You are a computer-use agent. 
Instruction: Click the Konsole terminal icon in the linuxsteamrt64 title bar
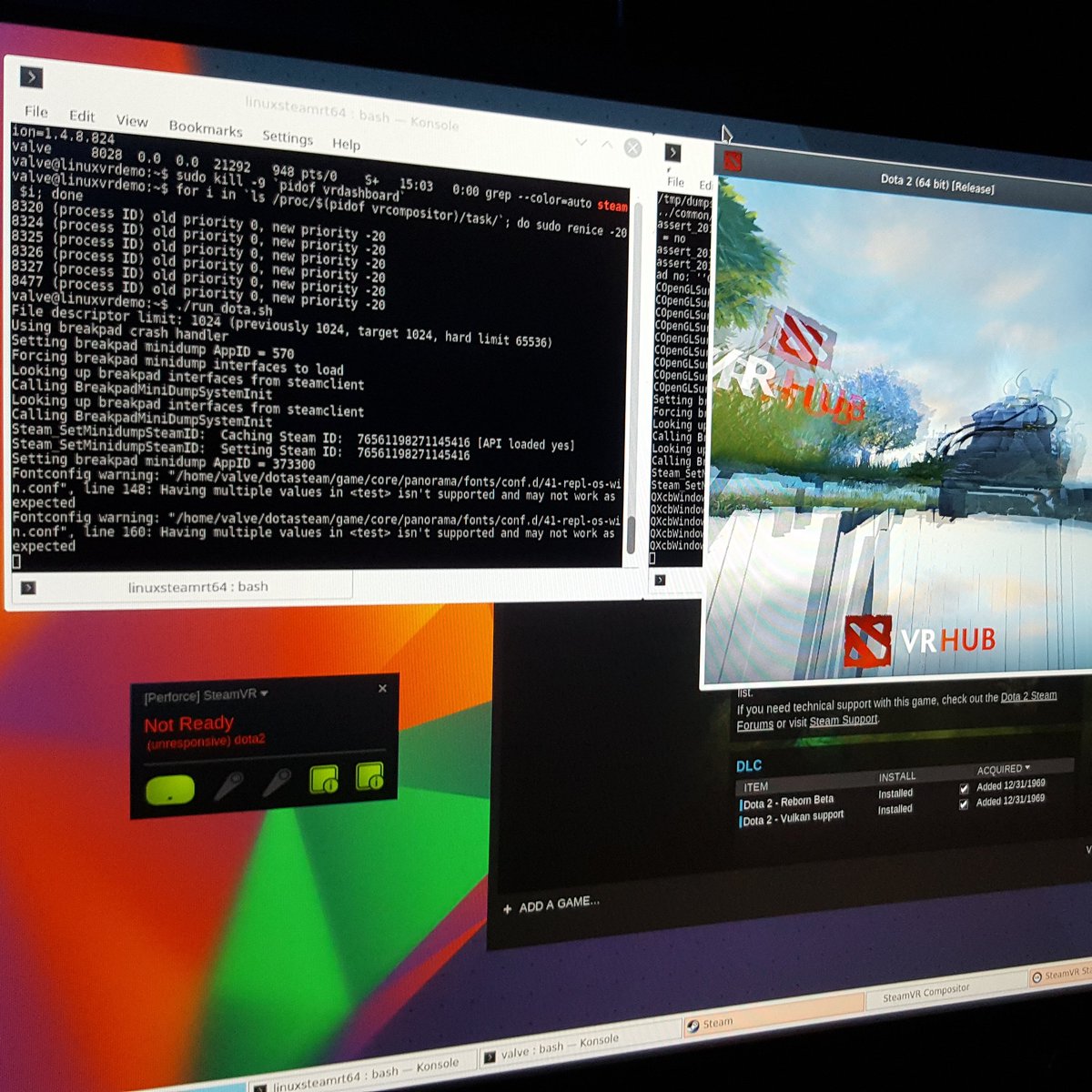point(31,78)
